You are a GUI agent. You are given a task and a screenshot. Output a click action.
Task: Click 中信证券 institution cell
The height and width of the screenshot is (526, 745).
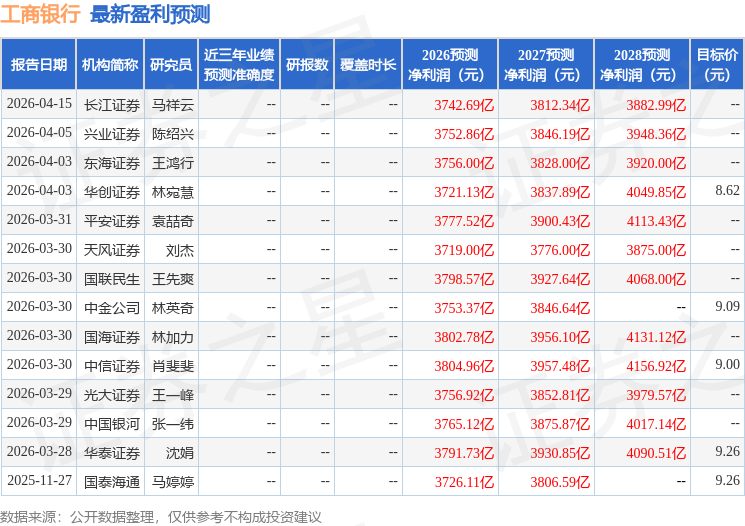click(x=112, y=366)
